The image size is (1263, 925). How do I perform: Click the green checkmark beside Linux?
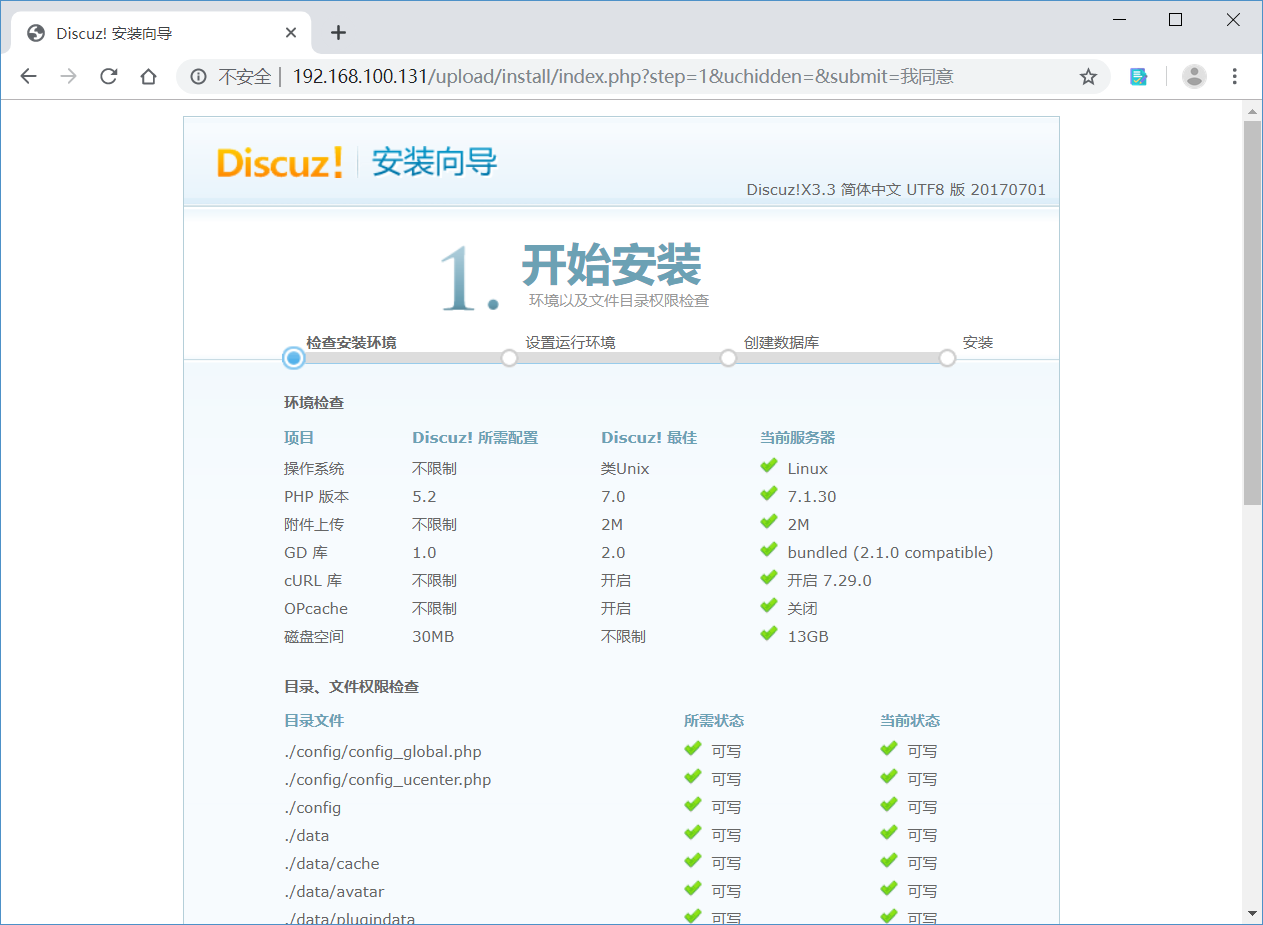click(x=769, y=465)
